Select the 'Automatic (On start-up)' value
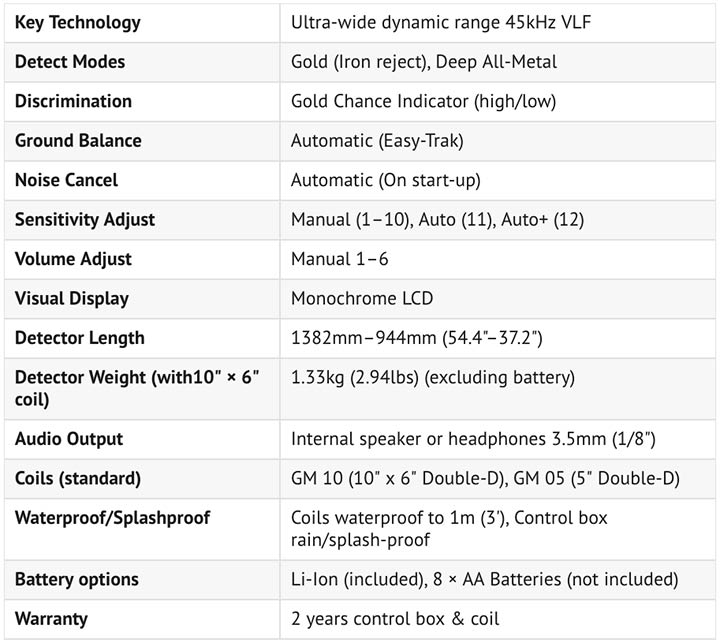This screenshot has height=643, width=720. coord(386,180)
